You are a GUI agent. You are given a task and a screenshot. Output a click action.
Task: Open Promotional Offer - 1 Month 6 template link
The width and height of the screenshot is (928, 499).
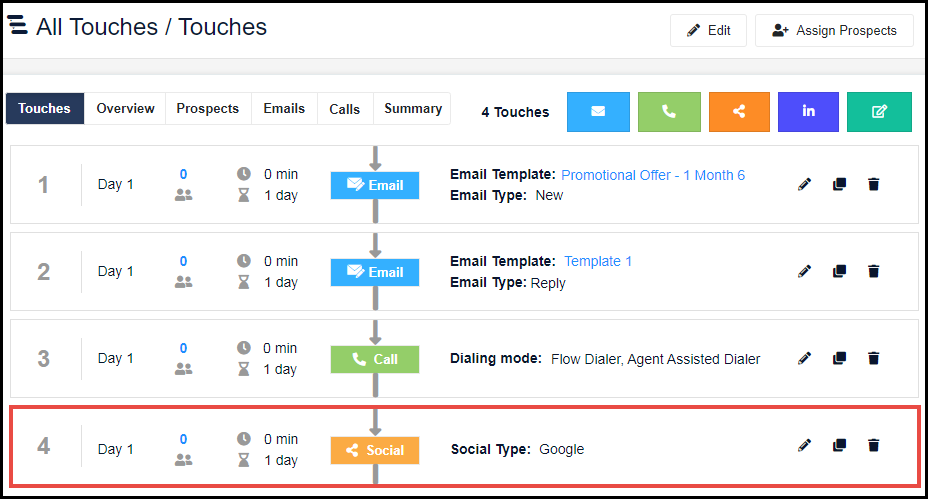coord(653,175)
